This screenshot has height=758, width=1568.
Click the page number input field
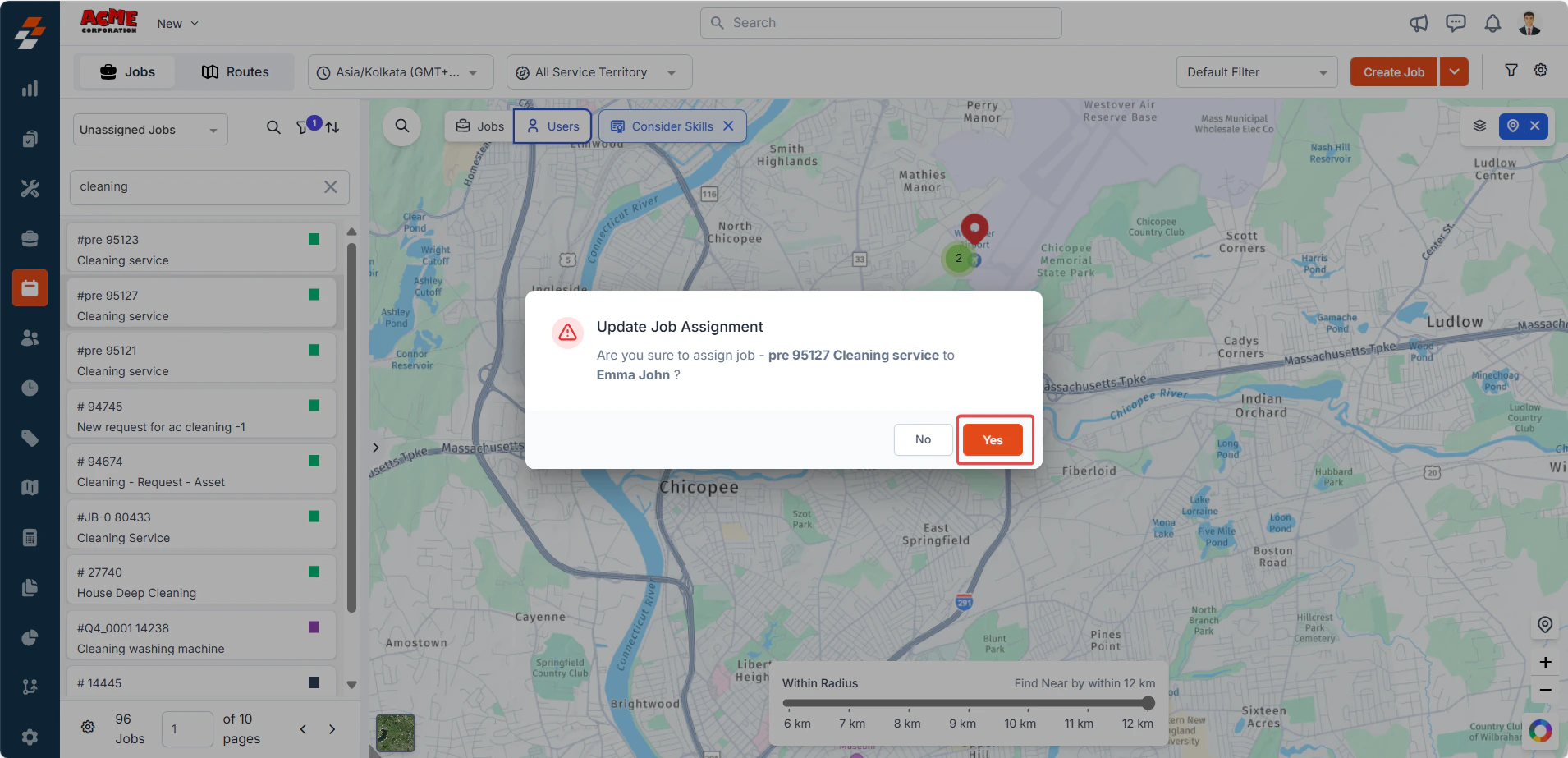pos(187,729)
